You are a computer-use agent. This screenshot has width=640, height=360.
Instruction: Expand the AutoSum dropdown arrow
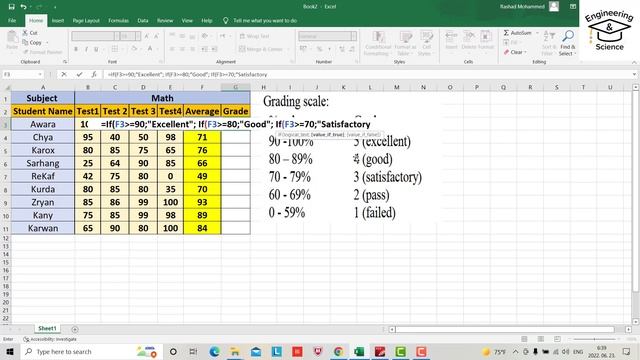click(x=537, y=33)
